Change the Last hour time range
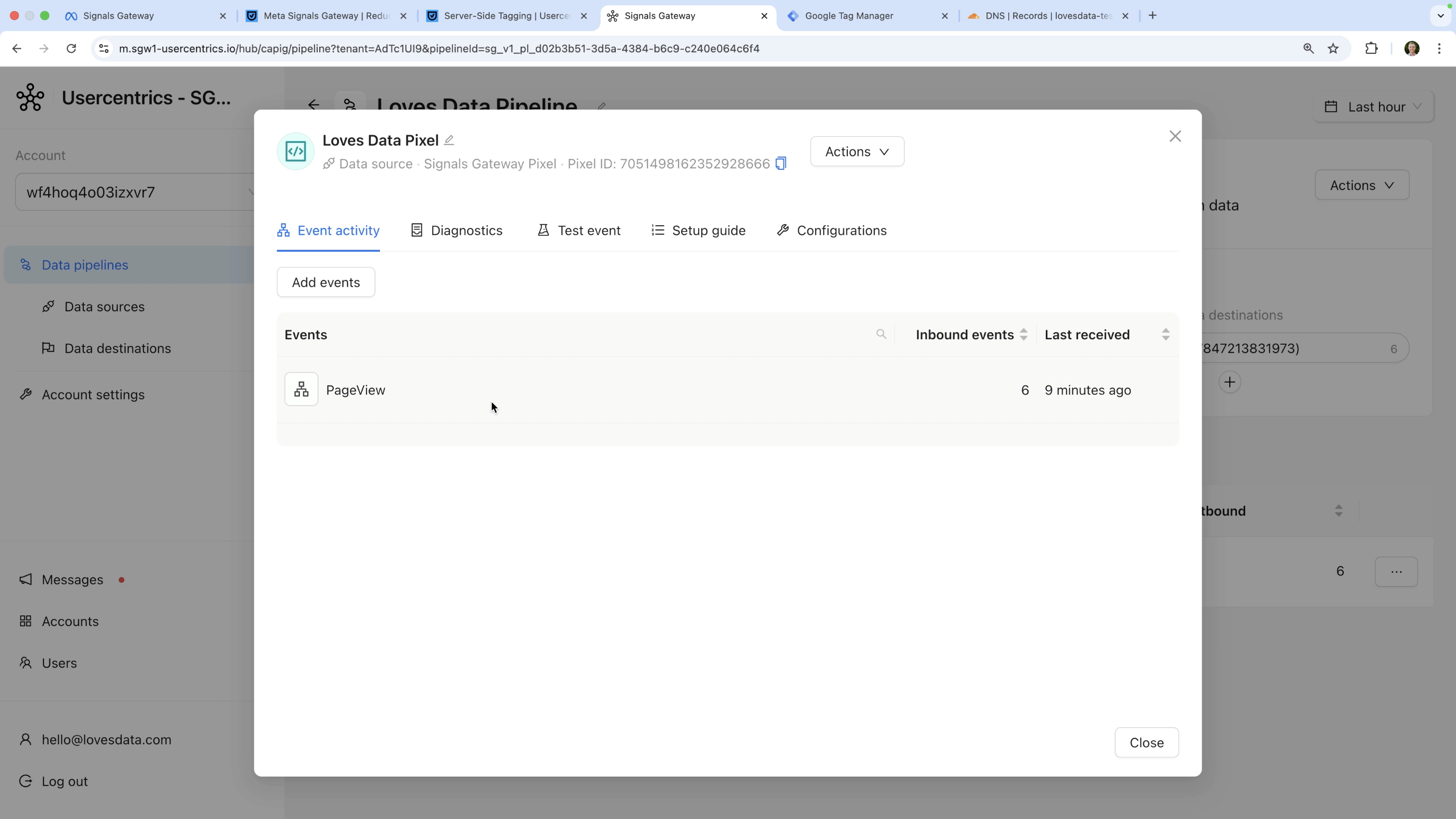Image resolution: width=1456 pixels, height=819 pixels. (1374, 107)
